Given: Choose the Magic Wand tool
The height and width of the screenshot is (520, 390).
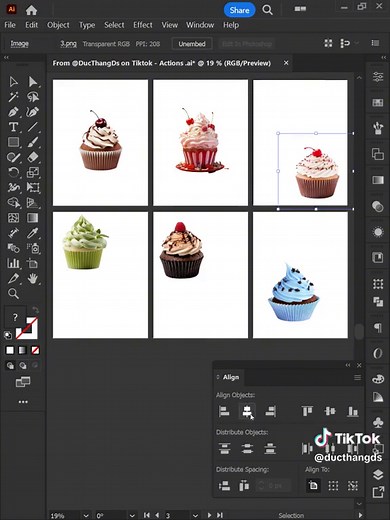Looking at the screenshot, I should pos(13,97).
